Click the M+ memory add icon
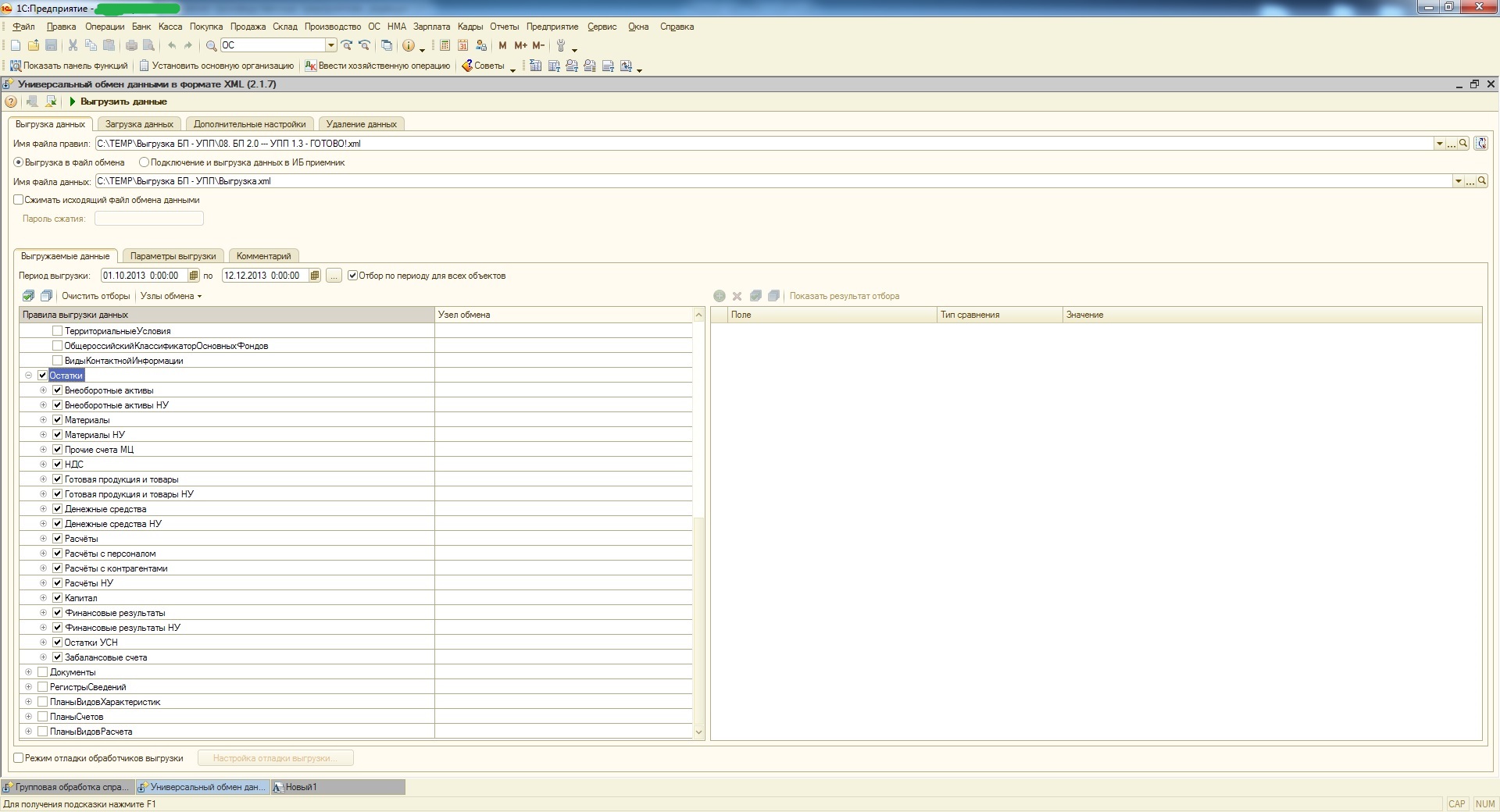Screen dimensions: 1500x812 tap(520, 45)
